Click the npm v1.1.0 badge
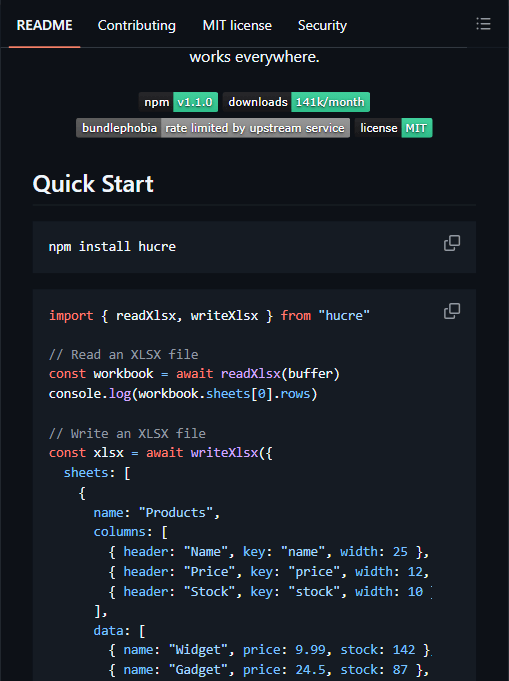 [178, 102]
